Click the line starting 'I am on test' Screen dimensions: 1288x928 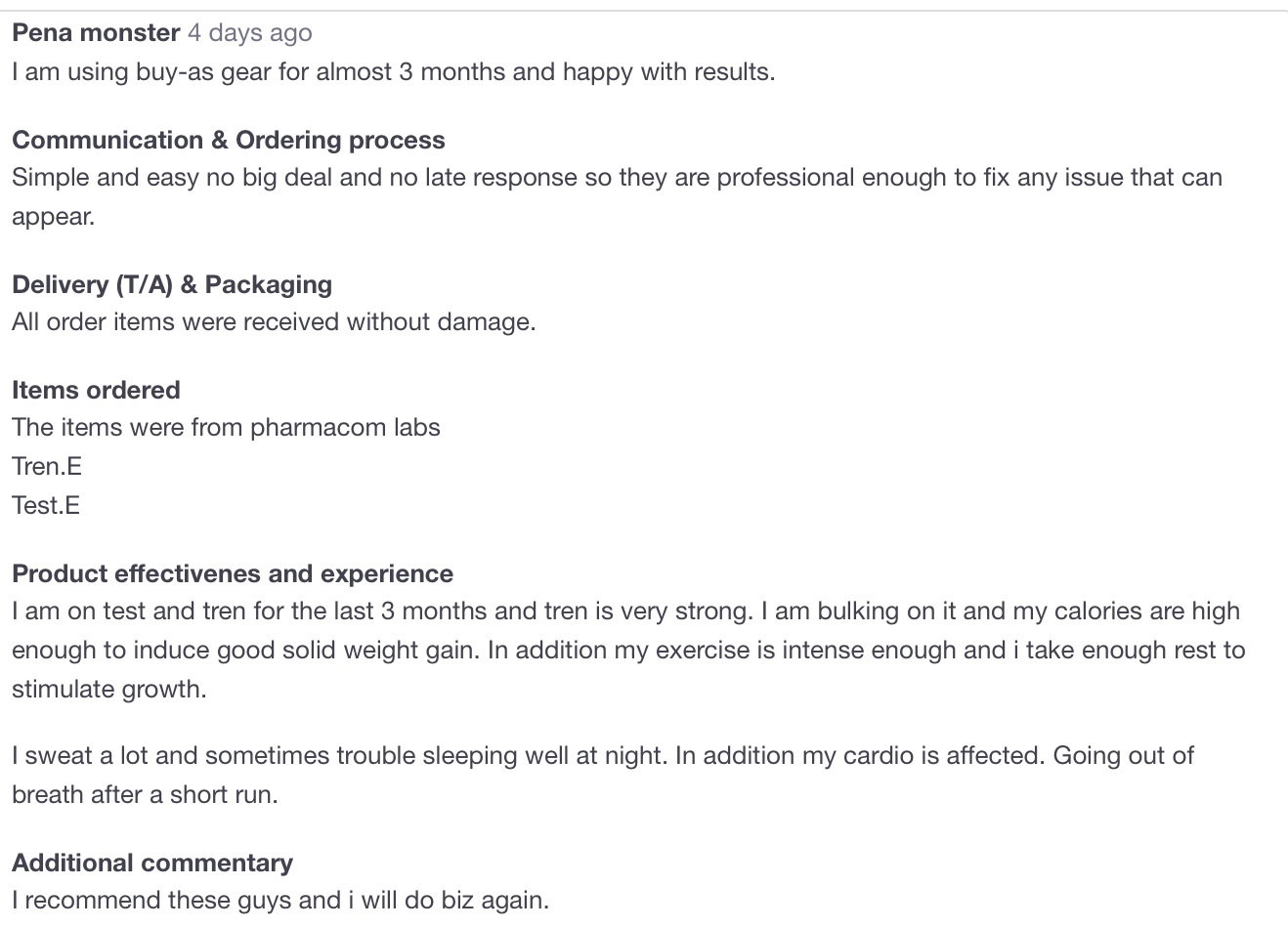[625, 612]
